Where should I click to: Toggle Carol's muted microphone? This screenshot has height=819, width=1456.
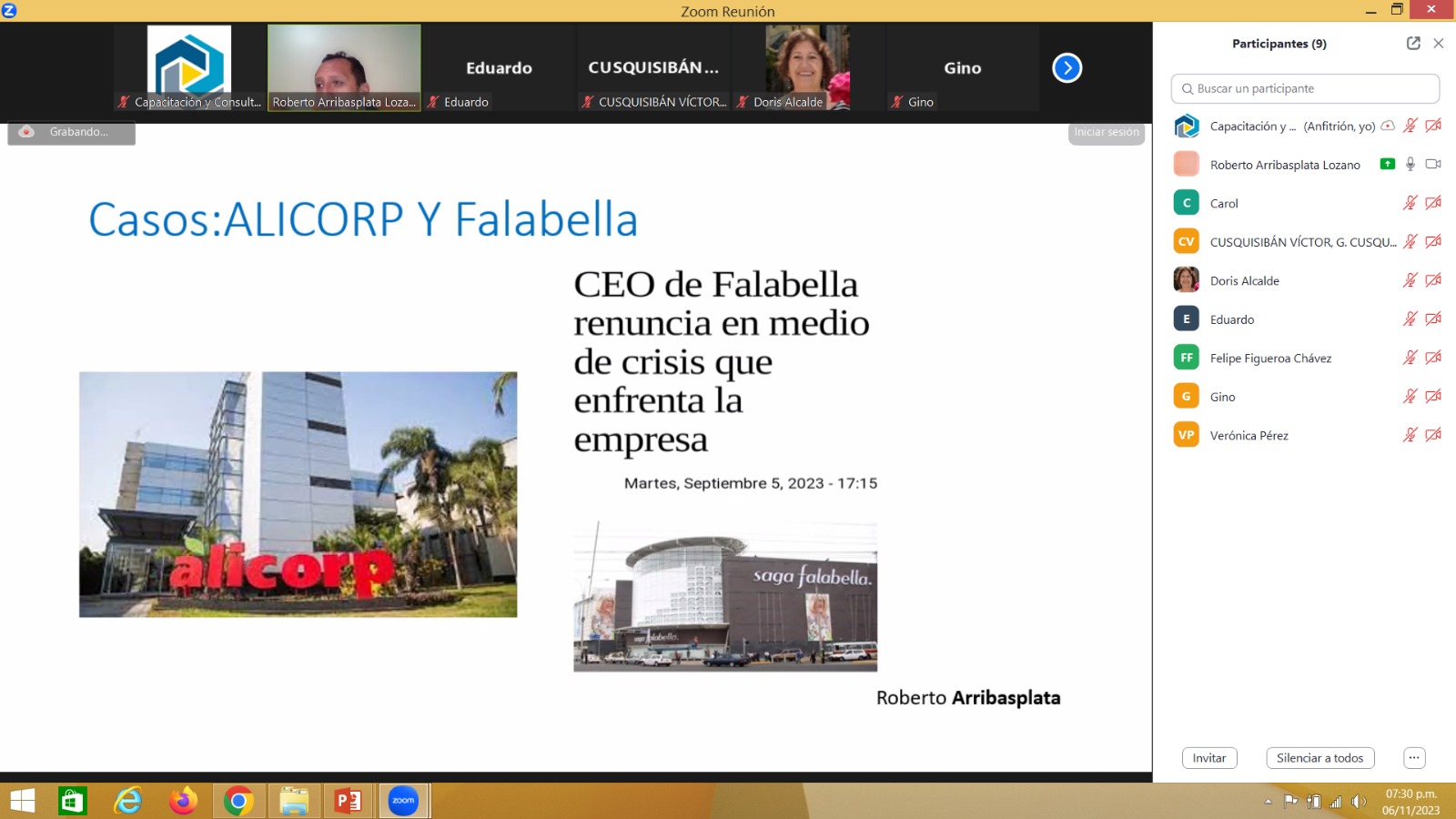(x=1410, y=203)
